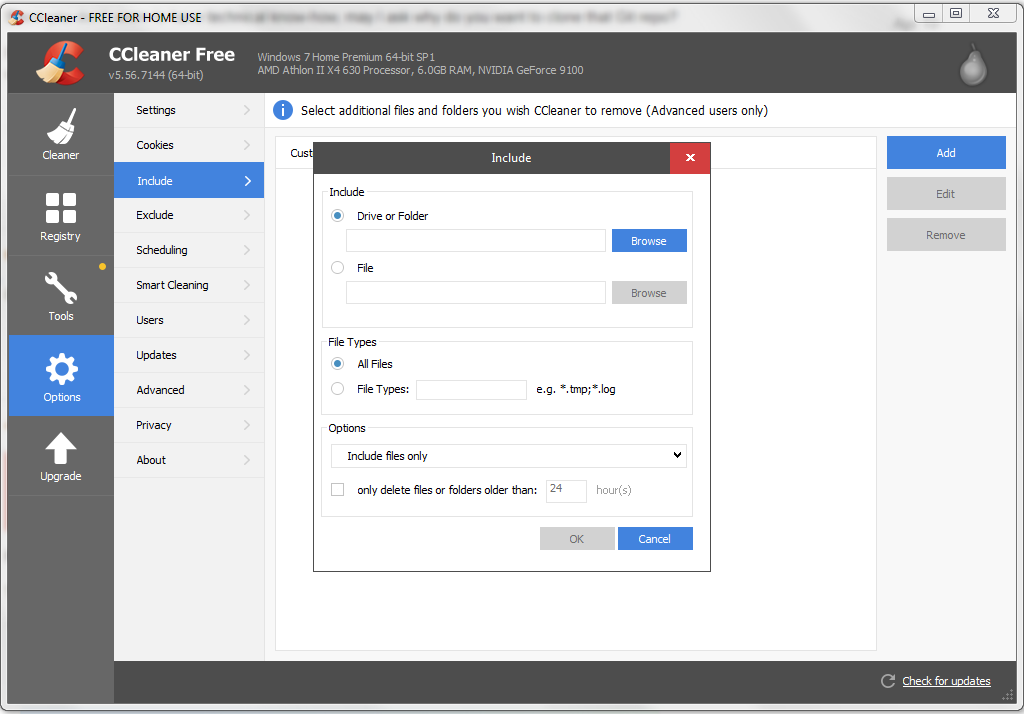
Task: Select the Include options page
Action: coord(189,180)
